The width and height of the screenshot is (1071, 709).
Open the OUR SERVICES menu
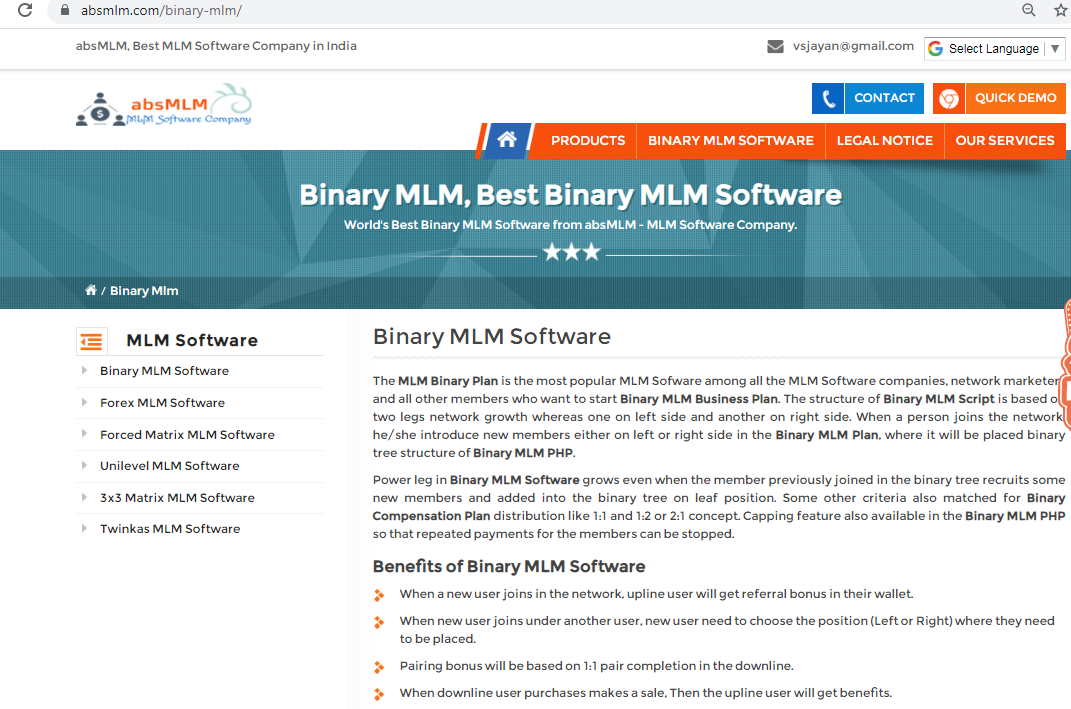click(1004, 141)
